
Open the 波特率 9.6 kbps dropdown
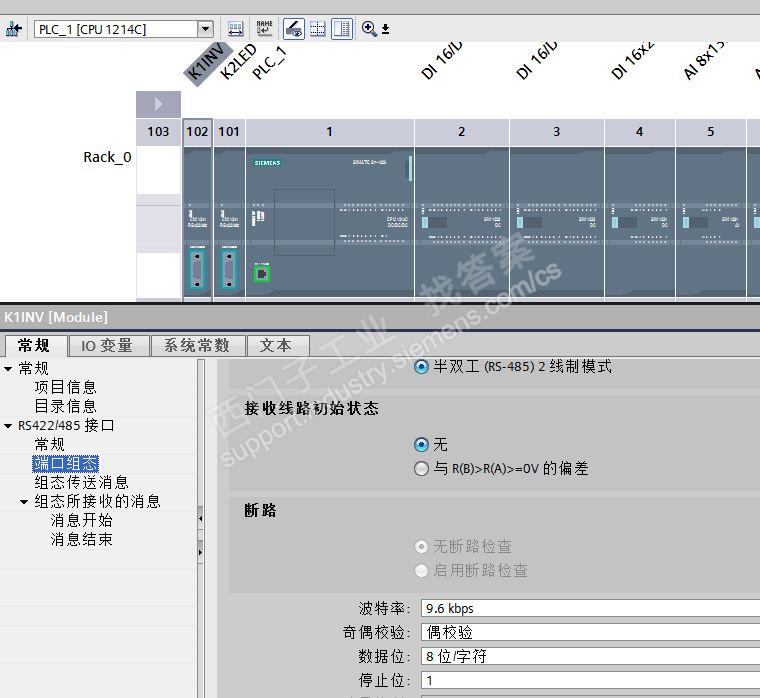[x=590, y=608]
